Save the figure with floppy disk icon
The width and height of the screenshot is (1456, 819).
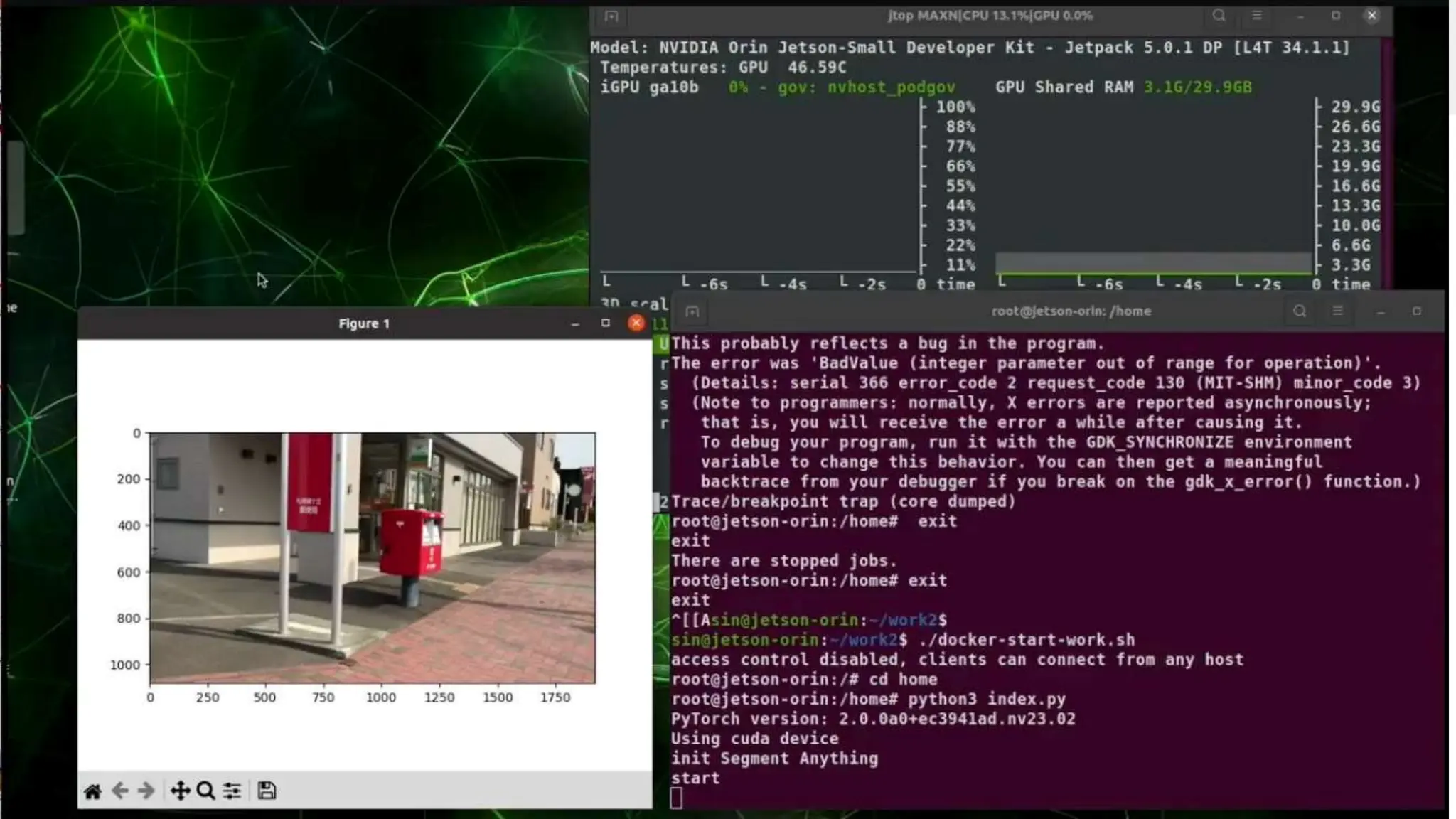tap(267, 791)
